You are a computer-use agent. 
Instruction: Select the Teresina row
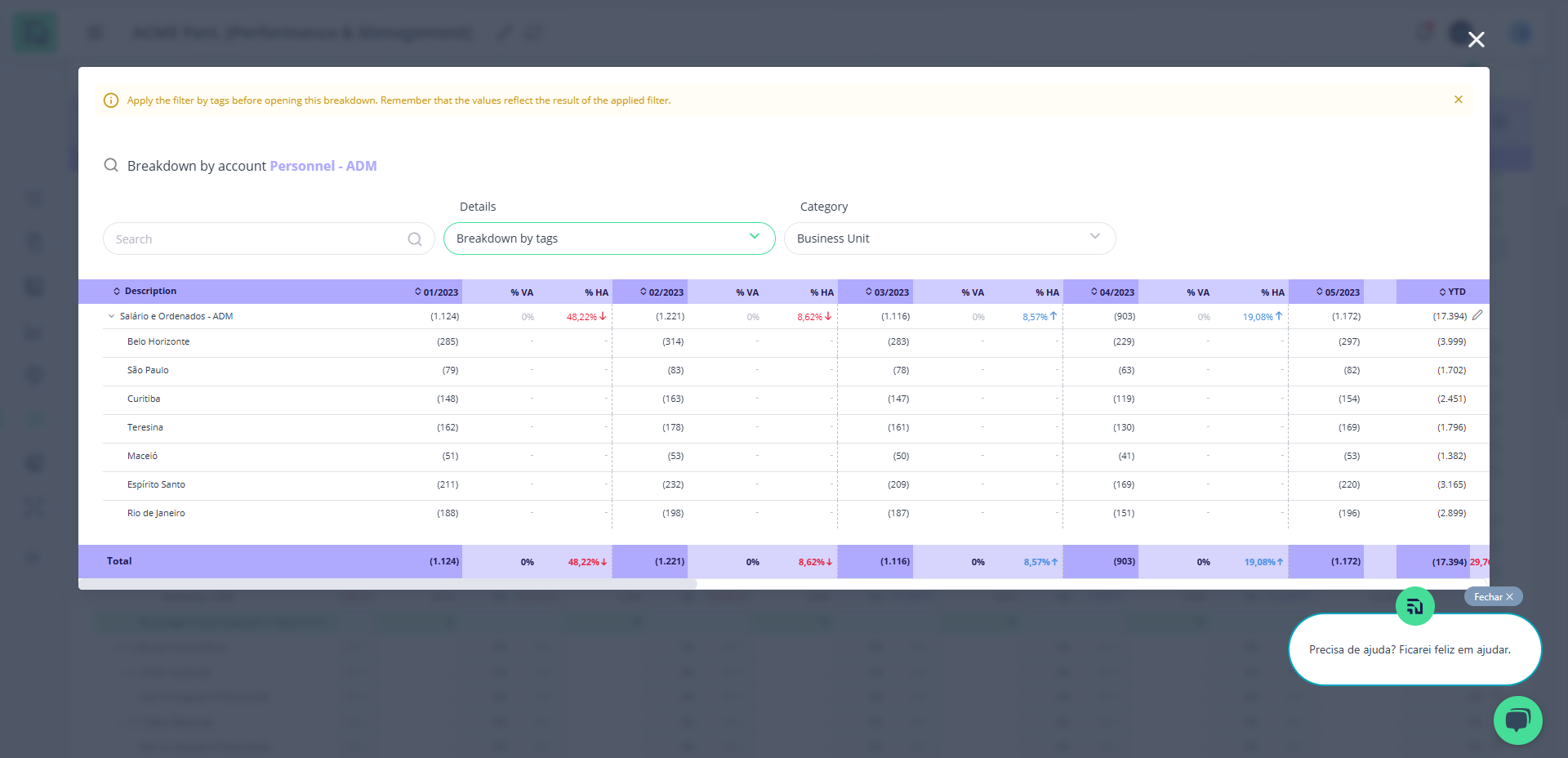click(796, 428)
